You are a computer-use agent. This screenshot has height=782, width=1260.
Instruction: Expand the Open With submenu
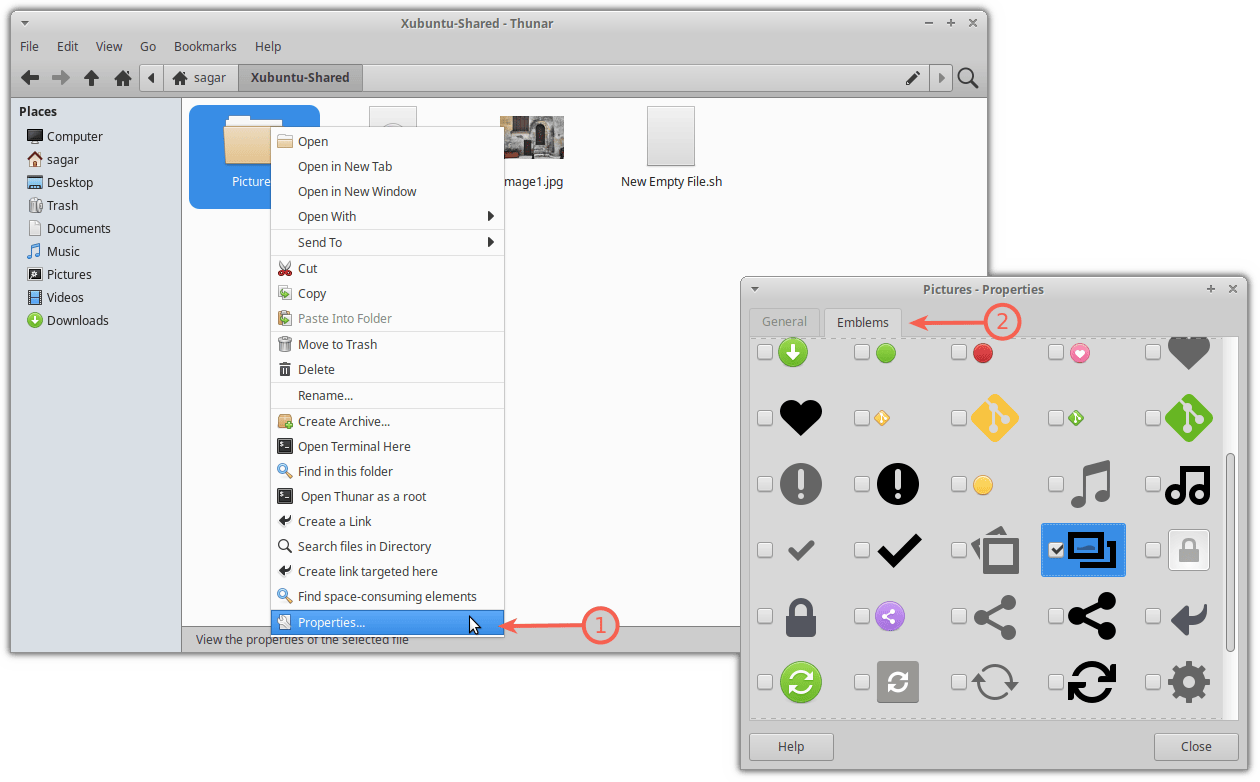click(x=387, y=217)
